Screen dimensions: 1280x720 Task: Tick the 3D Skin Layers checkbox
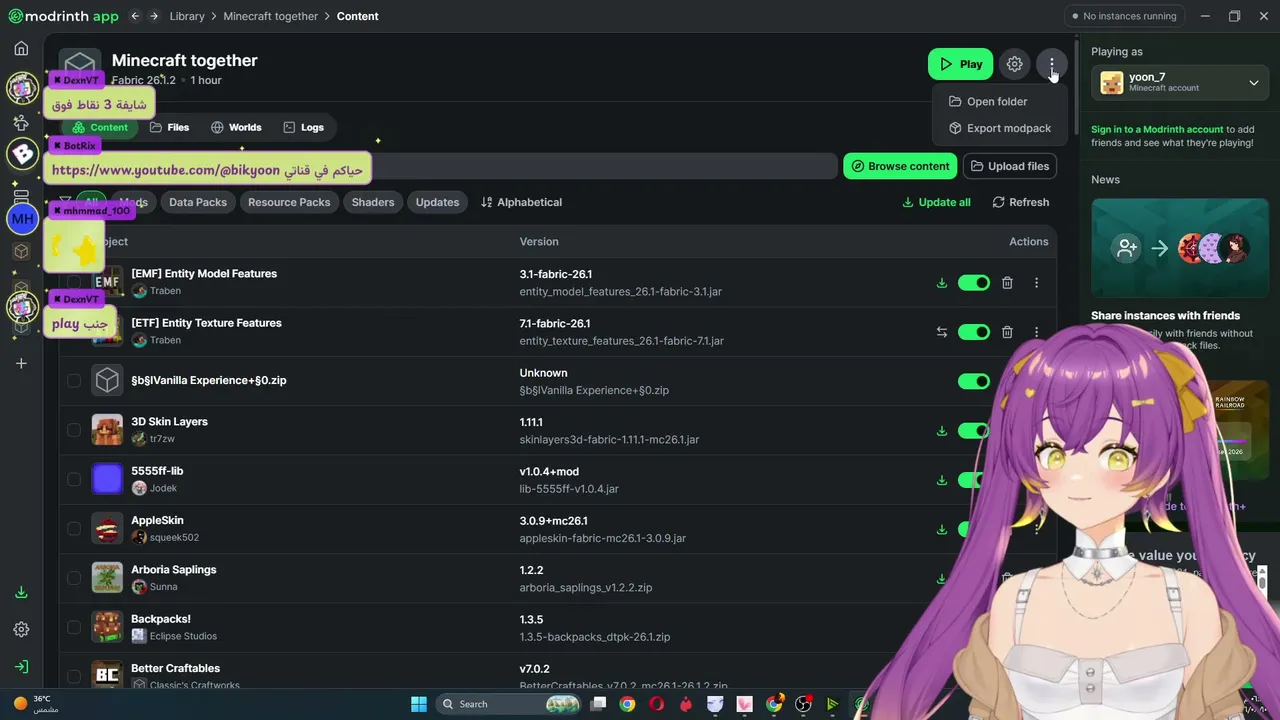click(x=74, y=430)
